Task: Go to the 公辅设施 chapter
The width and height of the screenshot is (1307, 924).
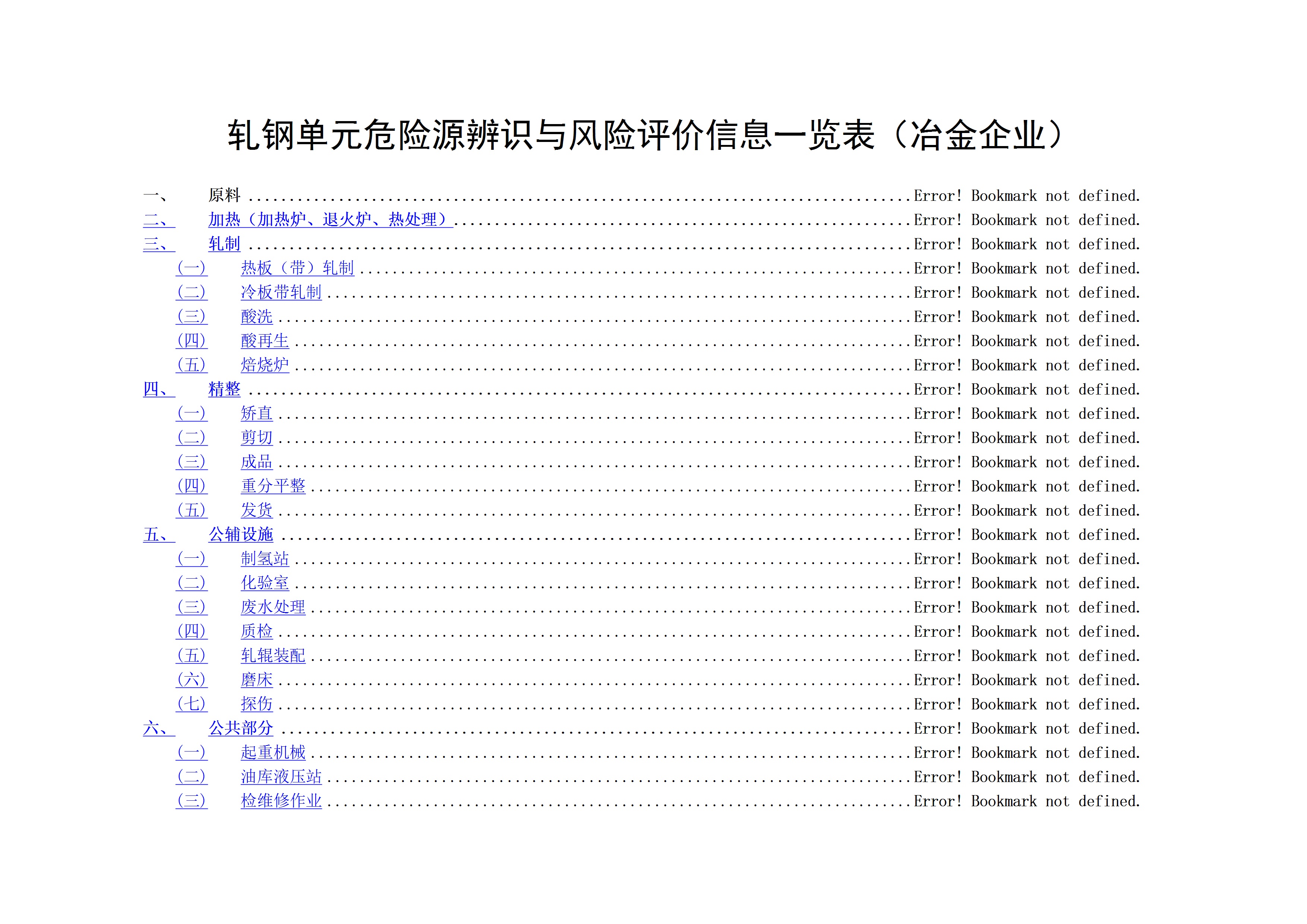Action: pos(241,535)
